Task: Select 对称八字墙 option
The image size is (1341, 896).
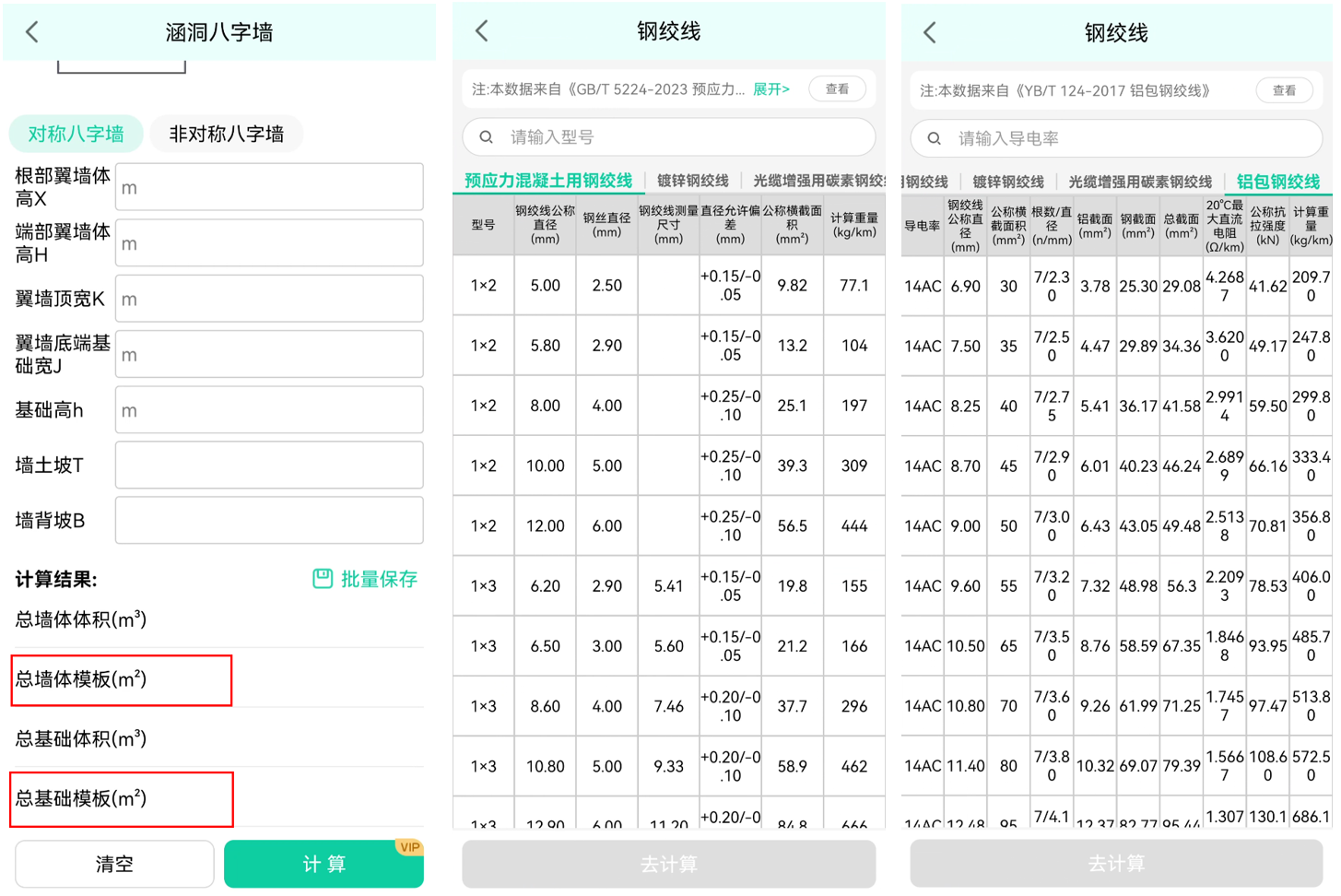Action: (x=76, y=134)
